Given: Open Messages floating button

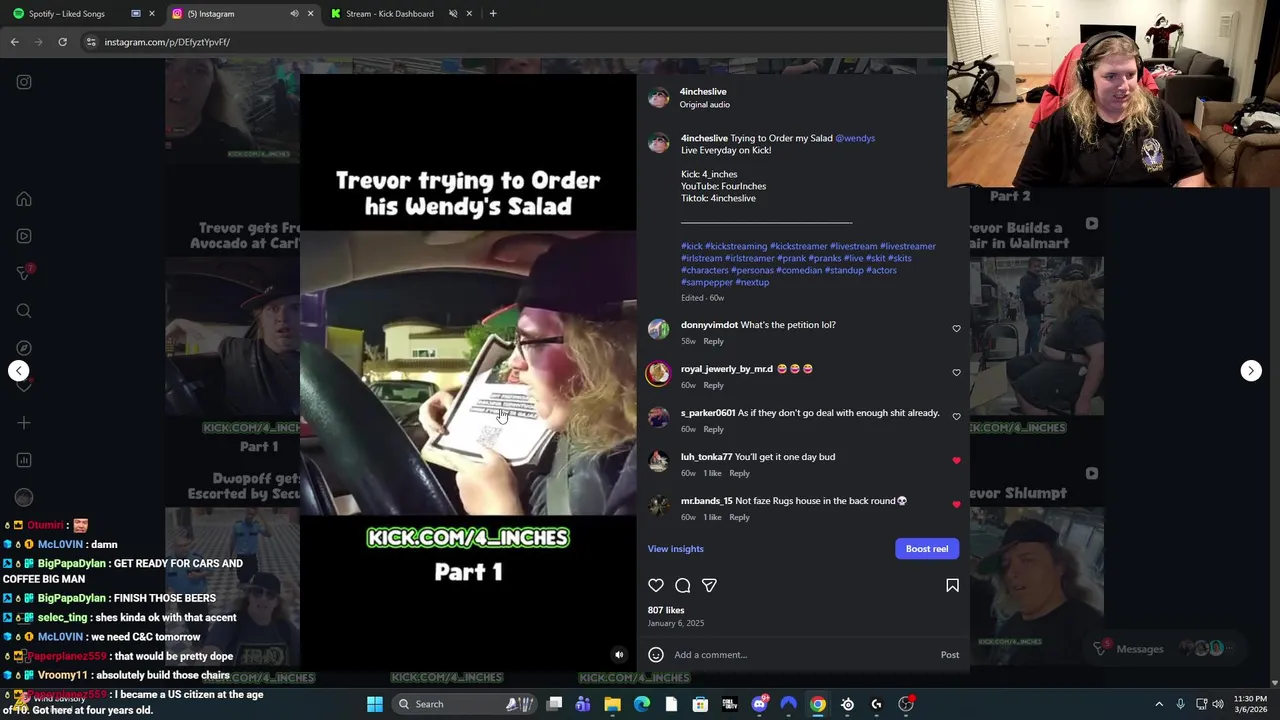Looking at the screenshot, I should 1165,649.
